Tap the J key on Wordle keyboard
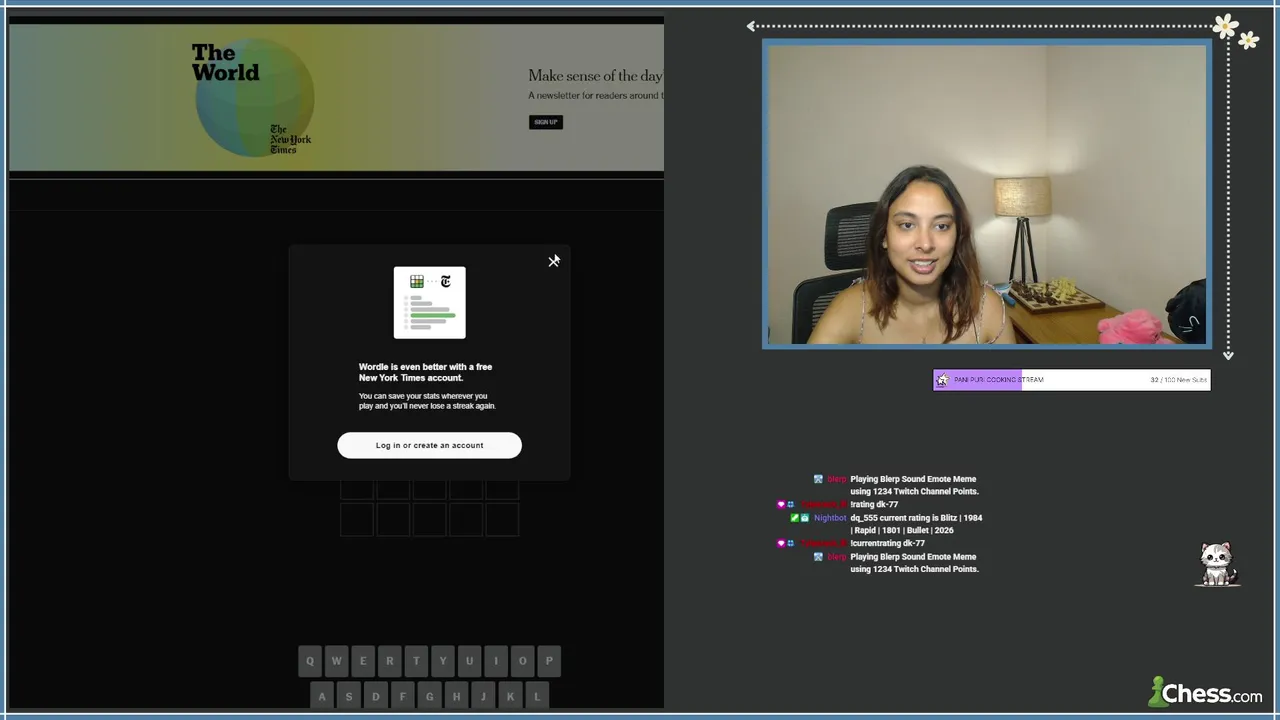The height and width of the screenshot is (720, 1280). click(x=484, y=696)
